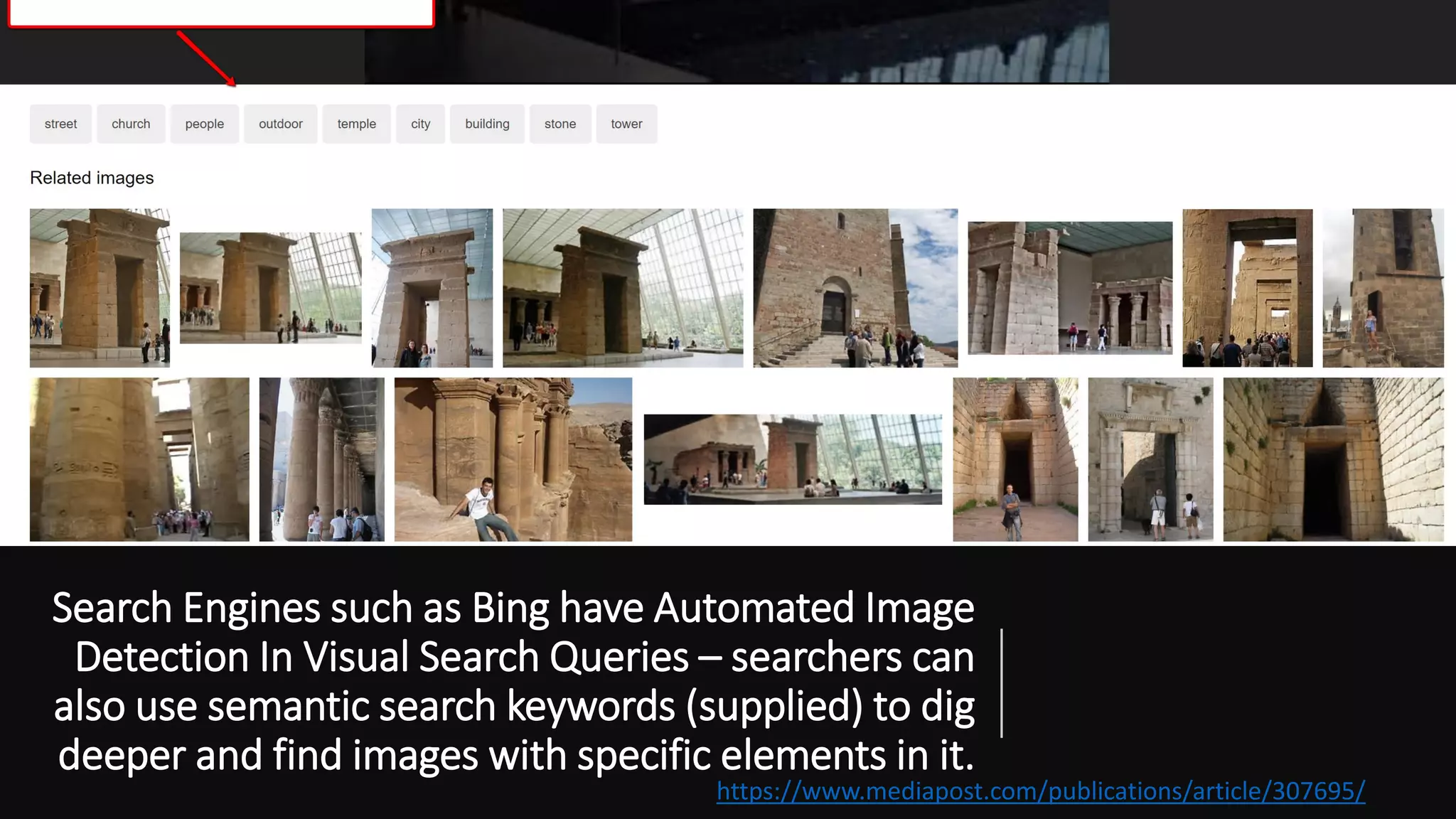Viewport: 1456px width, 819px height.
Task: Open the wide temple under slanted glass wall thumbnail
Action: click(x=623, y=288)
